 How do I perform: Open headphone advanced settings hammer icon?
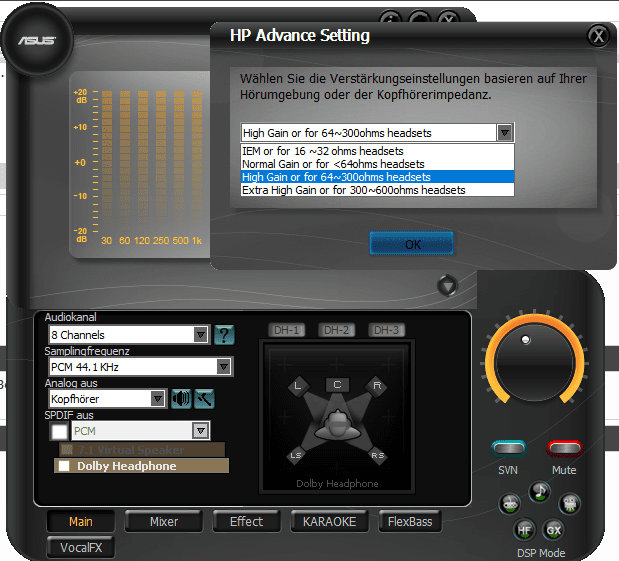204,399
